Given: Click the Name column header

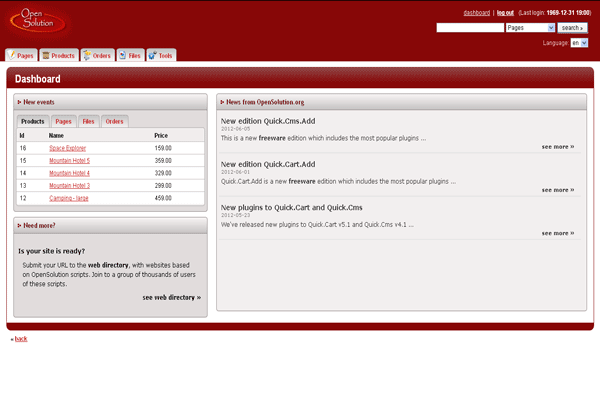Looking at the screenshot, I should (x=56, y=136).
